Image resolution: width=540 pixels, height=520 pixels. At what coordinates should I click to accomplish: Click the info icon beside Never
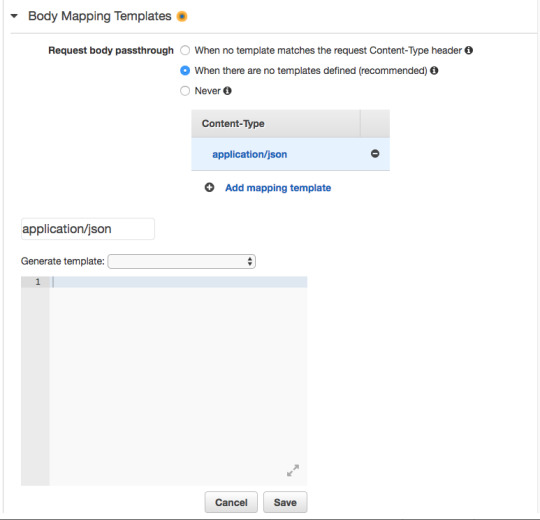(227, 91)
